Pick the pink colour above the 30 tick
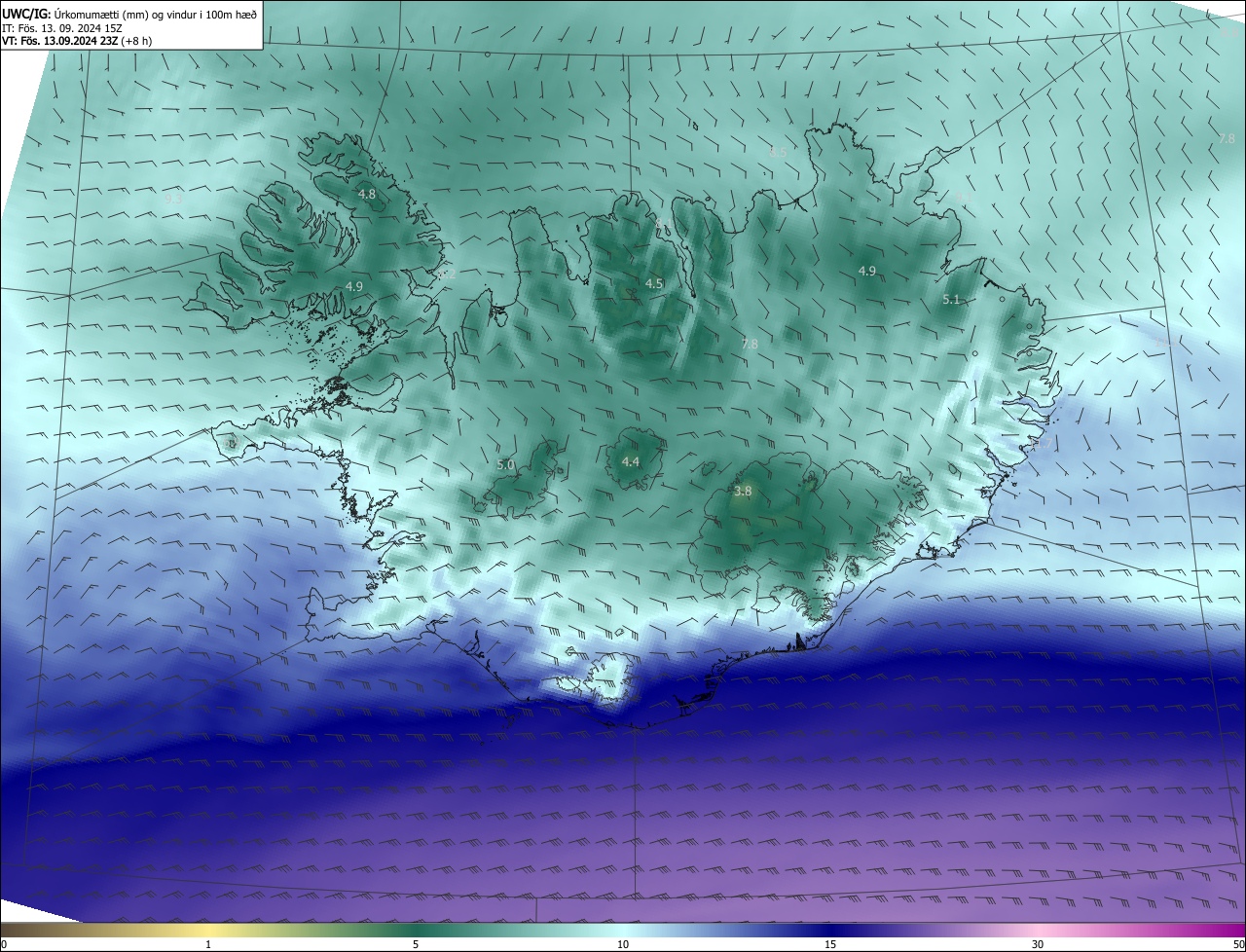Viewport: 1246px width, 952px height. [x=1038, y=931]
